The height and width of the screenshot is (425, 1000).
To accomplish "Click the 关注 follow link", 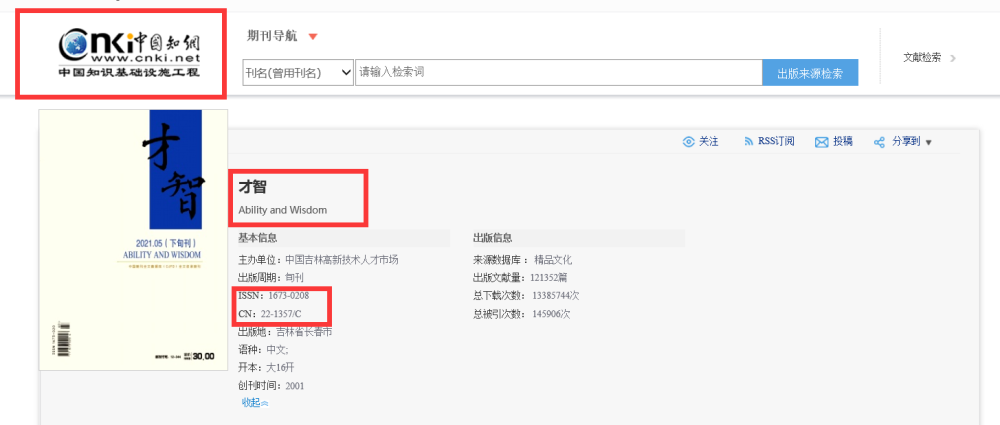I will coord(709,142).
